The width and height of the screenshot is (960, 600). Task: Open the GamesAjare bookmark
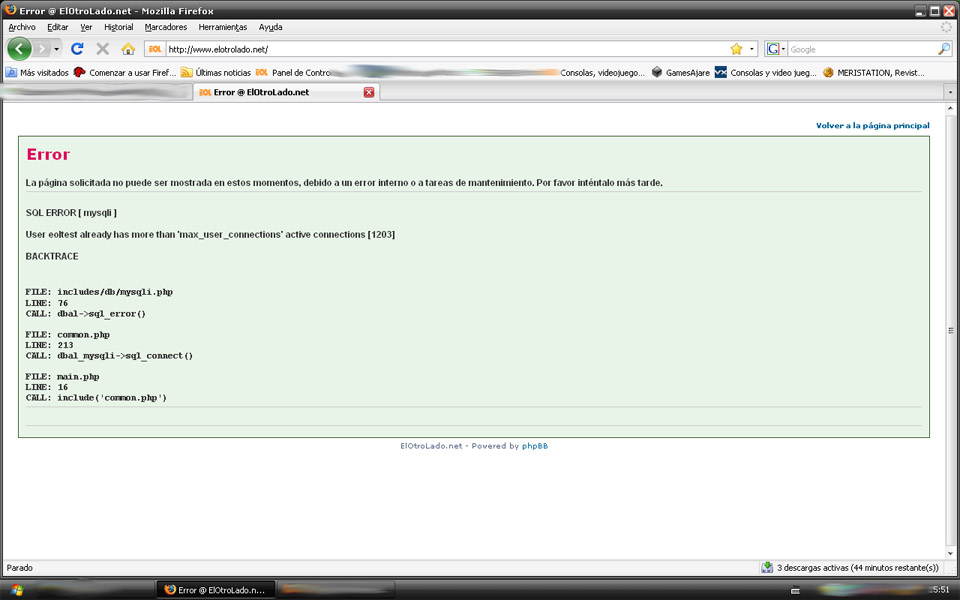tap(680, 72)
